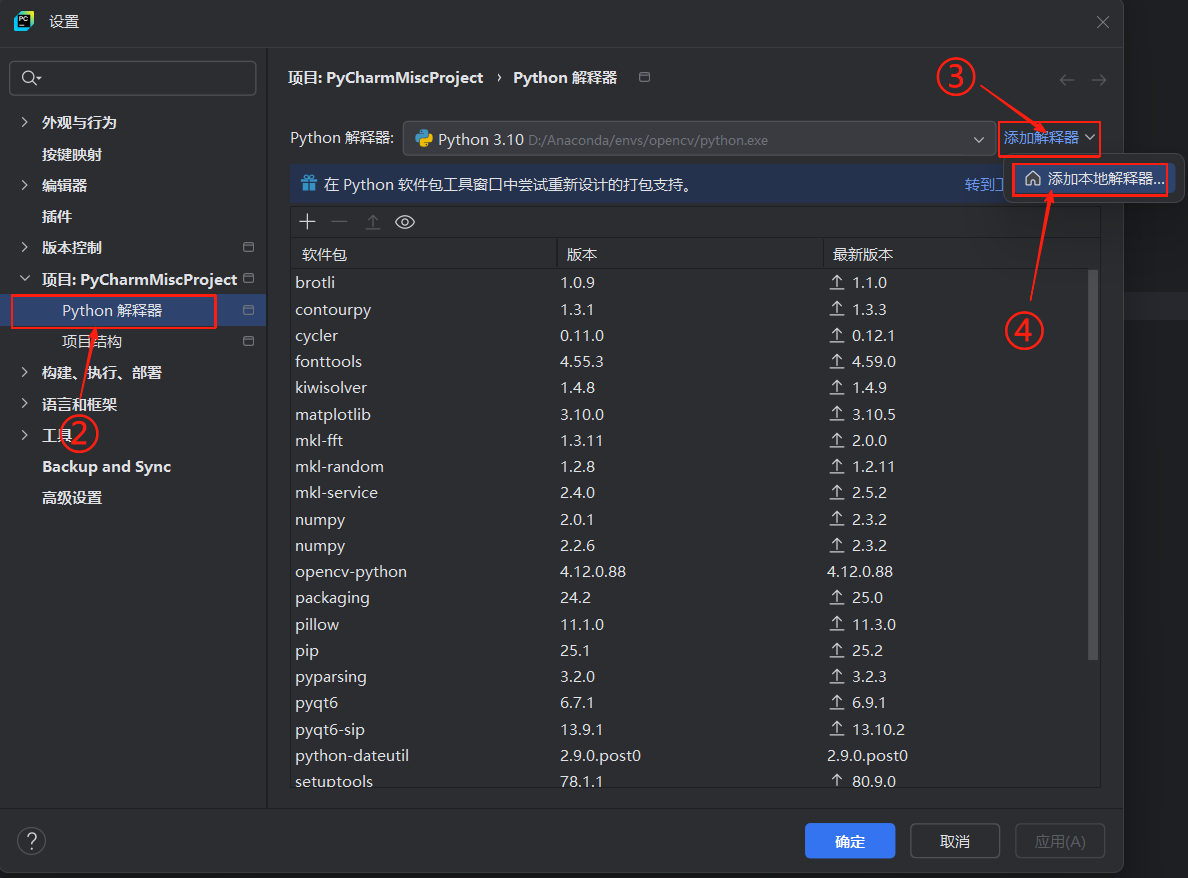Viewport: 1188px width, 878px height.
Task: Click project-level icon beside 项目: PyCharmMiscProject
Action: (x=249, y=279)
